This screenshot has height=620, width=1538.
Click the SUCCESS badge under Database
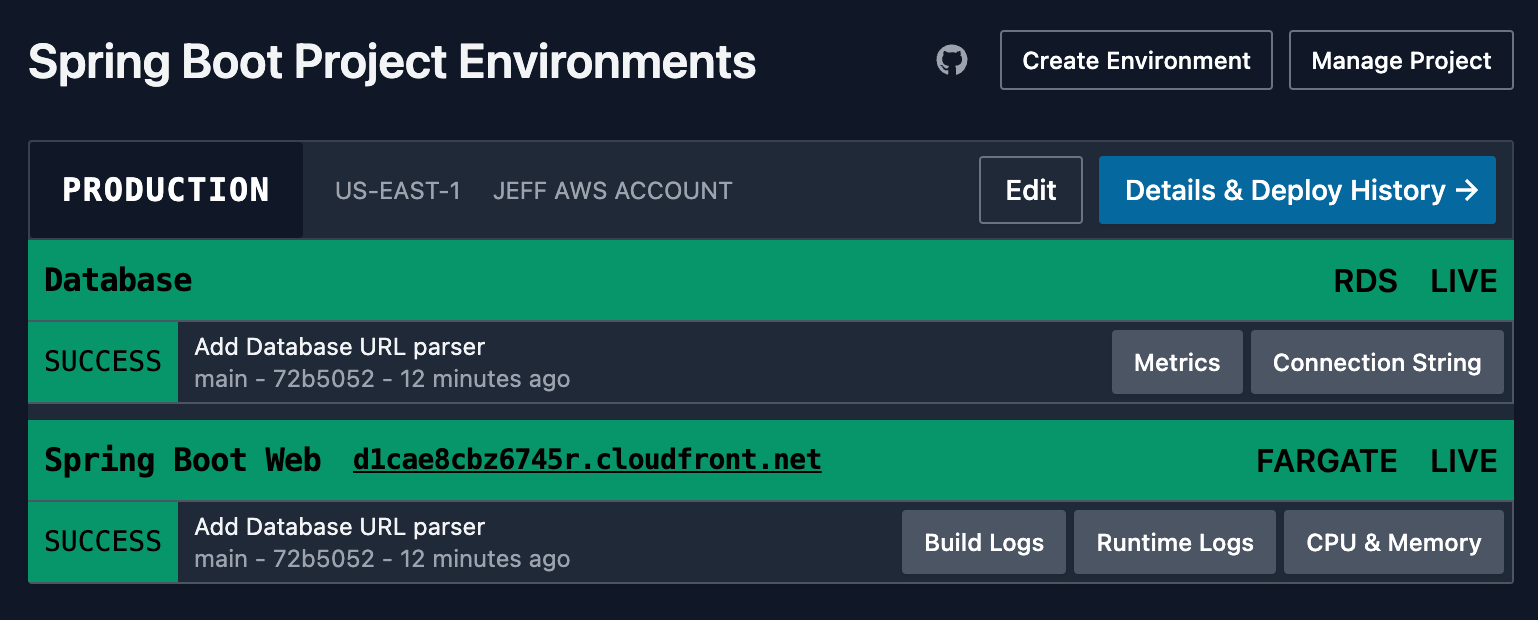pos(103,362)
